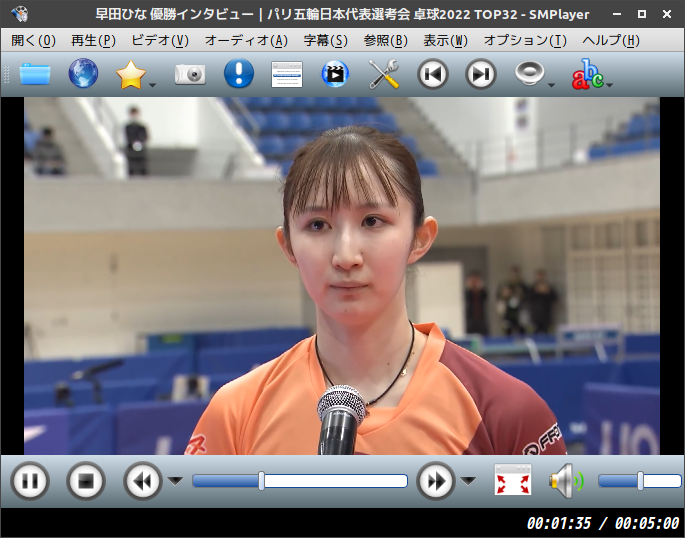Close the SMPlayer window
Image resolution: width=685 pixels, height=538 pixels.
click(667, 14)
